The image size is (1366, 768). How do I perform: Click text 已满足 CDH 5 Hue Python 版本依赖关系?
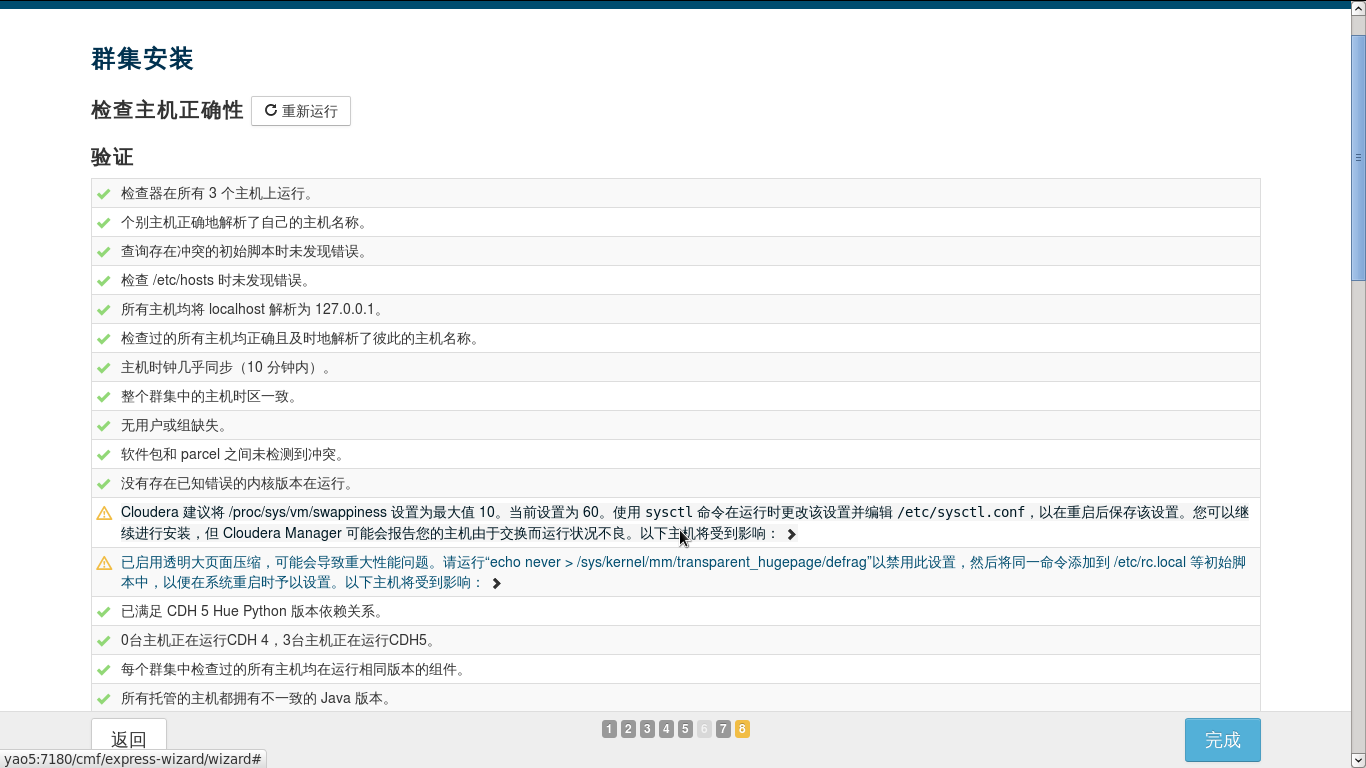click(252, 612)
